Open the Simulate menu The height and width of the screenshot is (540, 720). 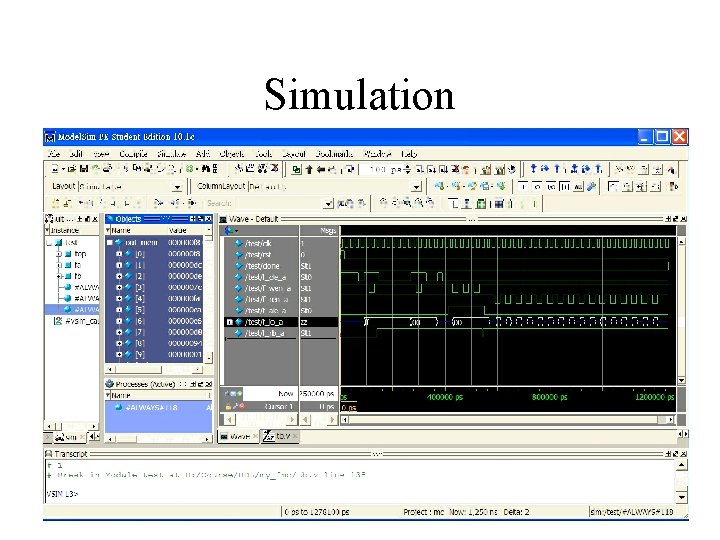point(171,154)
